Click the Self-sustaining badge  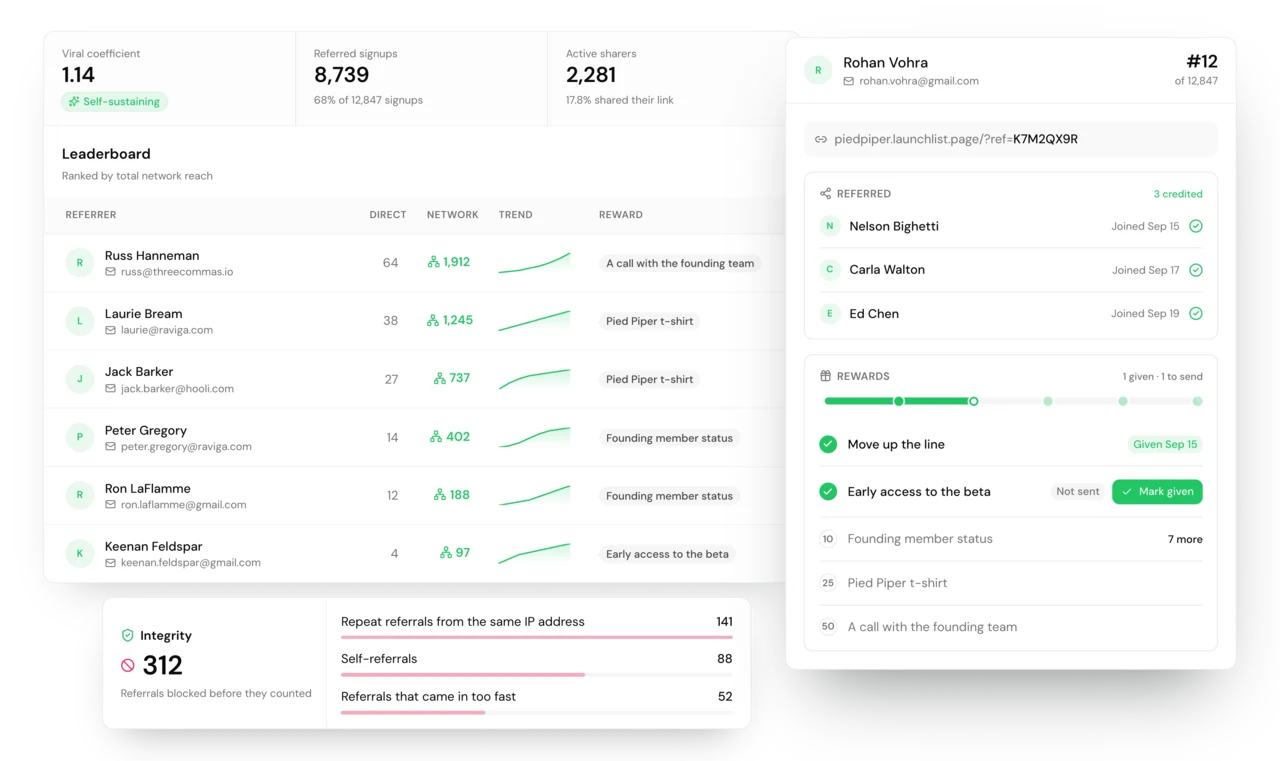coord(114,102)
